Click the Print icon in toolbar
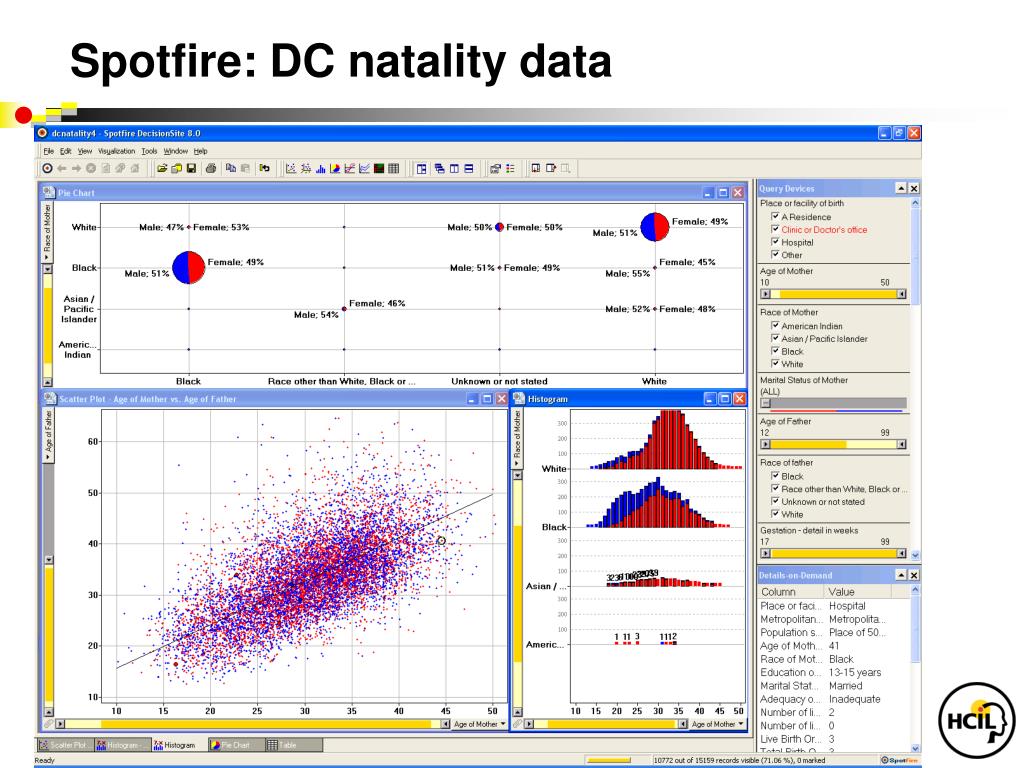This screenshot has height=768, width=1024. (211, 168)
